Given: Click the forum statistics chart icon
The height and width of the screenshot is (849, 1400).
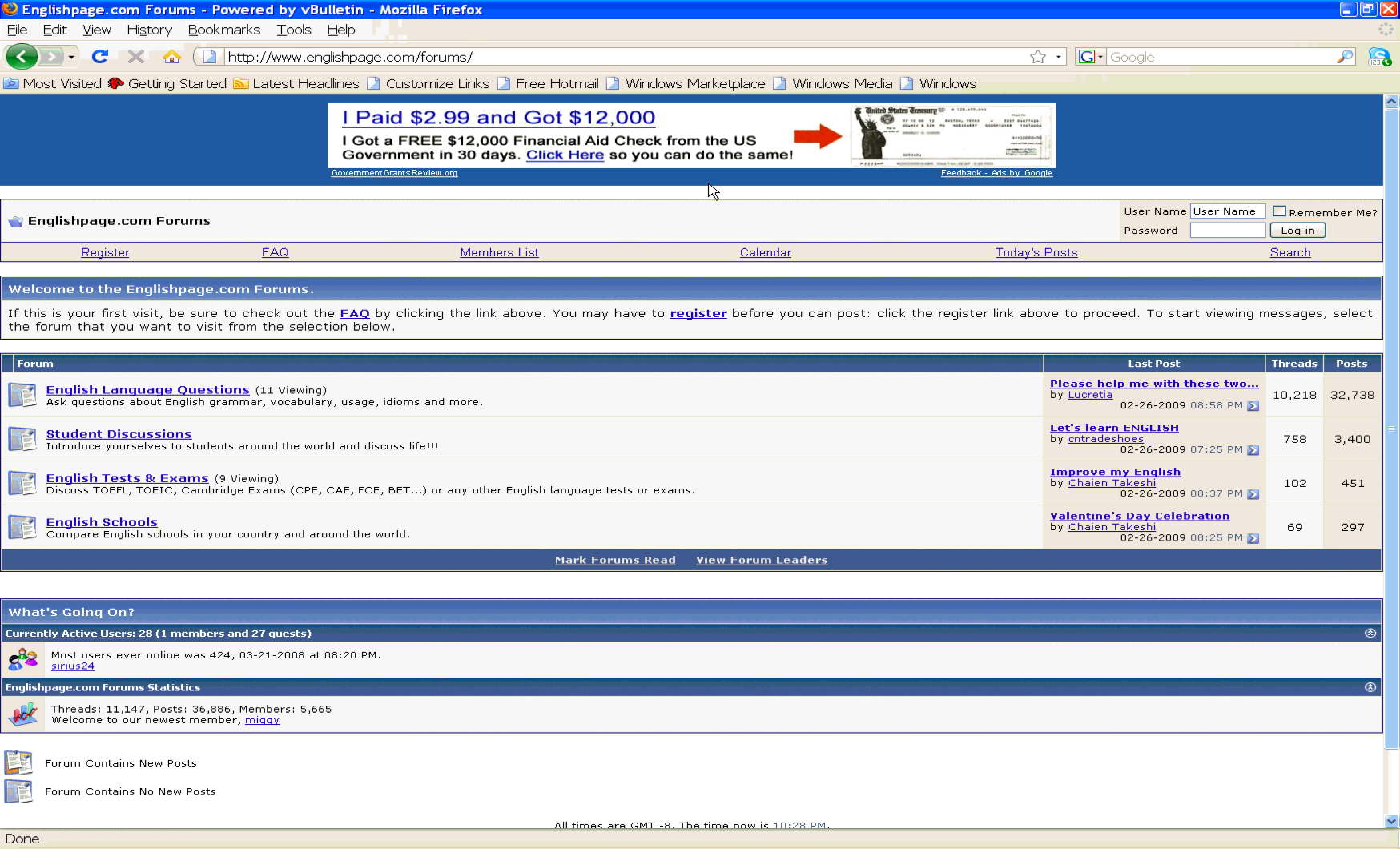Looking at the screenshot, I should pos(22,714).
